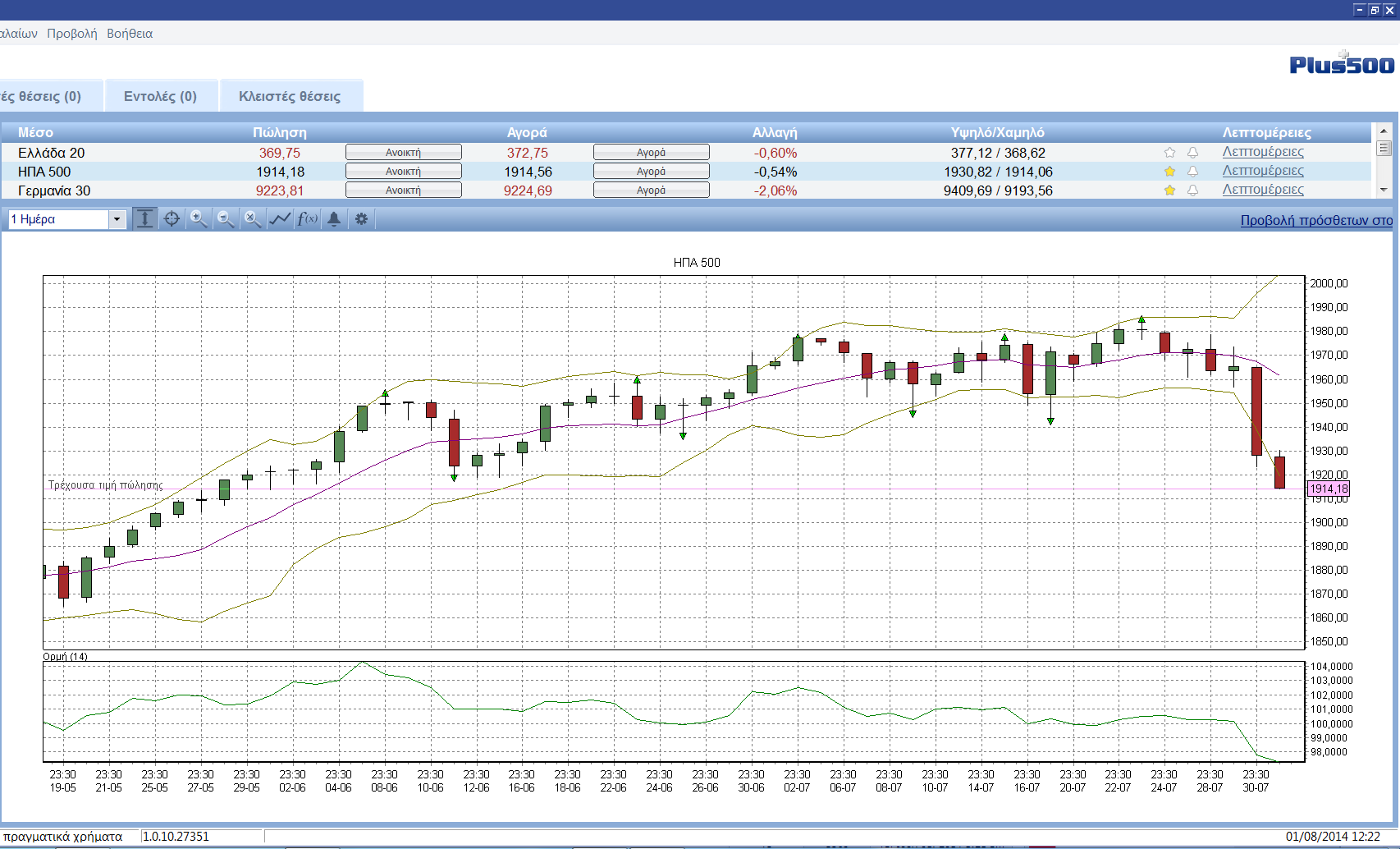Click the Plus500 logo
The width and height of the screenshot is (1400, 849).
click(x=1342, y=63)
